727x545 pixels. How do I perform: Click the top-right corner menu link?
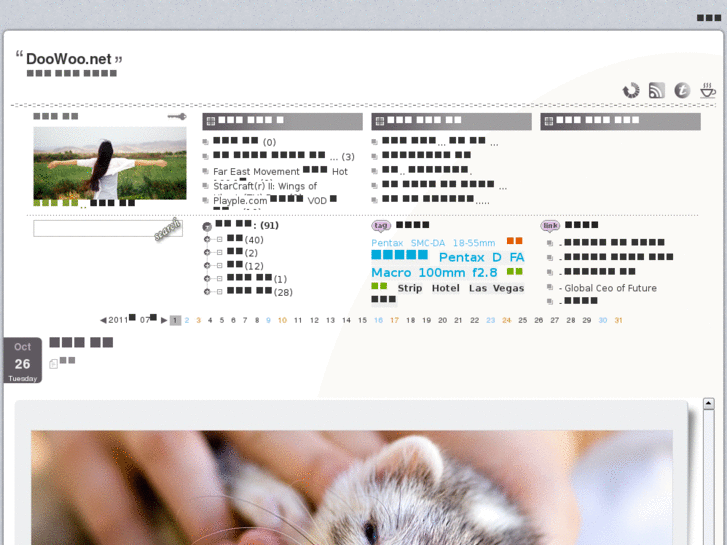(x=709, y=18)
